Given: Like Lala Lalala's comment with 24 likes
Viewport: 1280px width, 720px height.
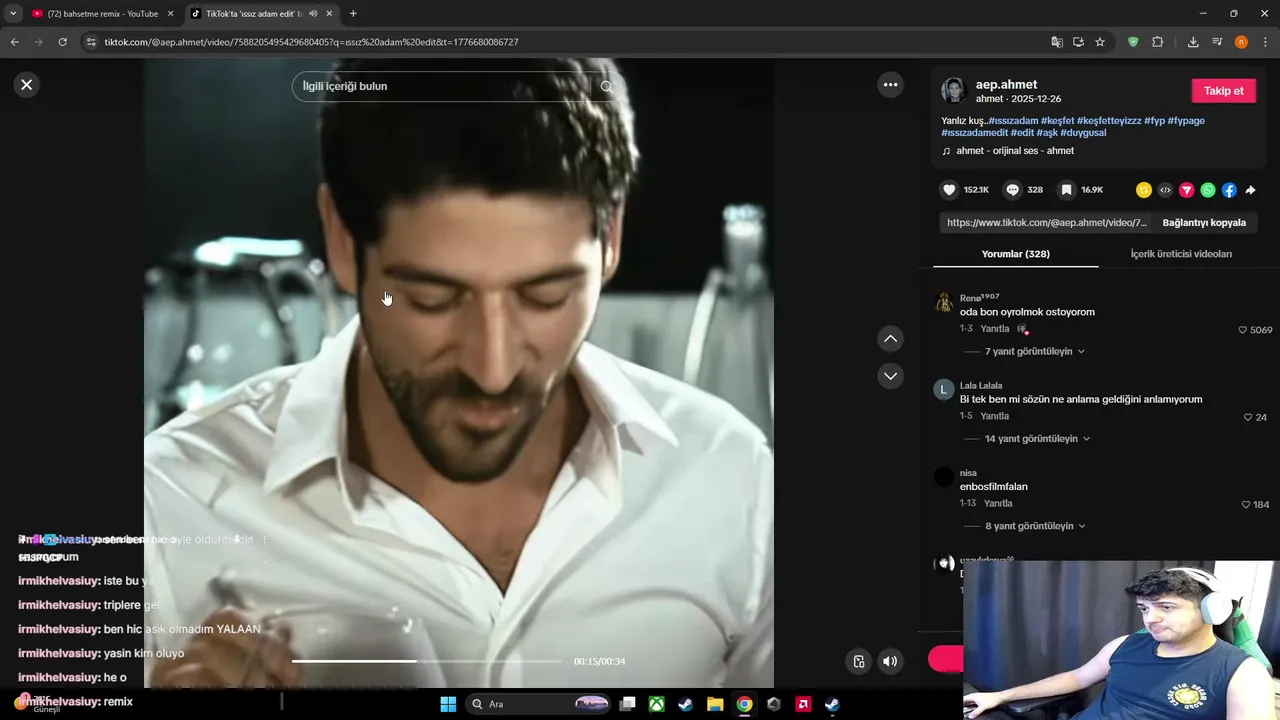Looking at the screenshot, I should pos(1248,417).
